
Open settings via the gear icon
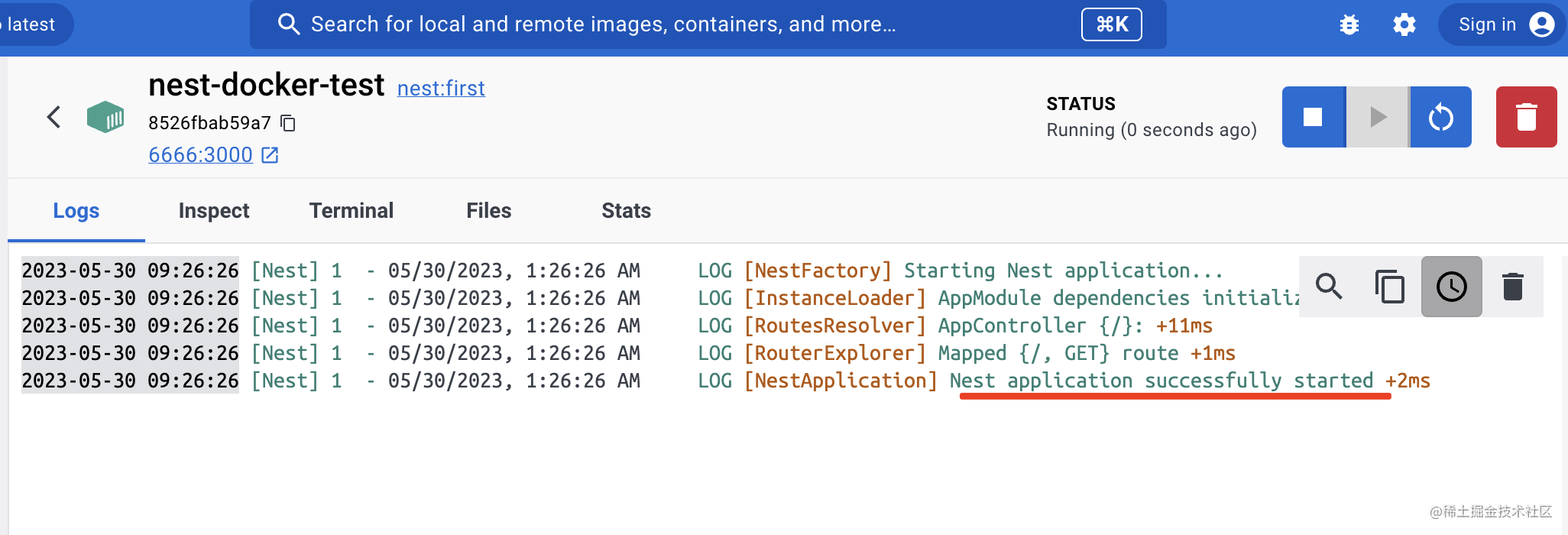coord(1404,24)
